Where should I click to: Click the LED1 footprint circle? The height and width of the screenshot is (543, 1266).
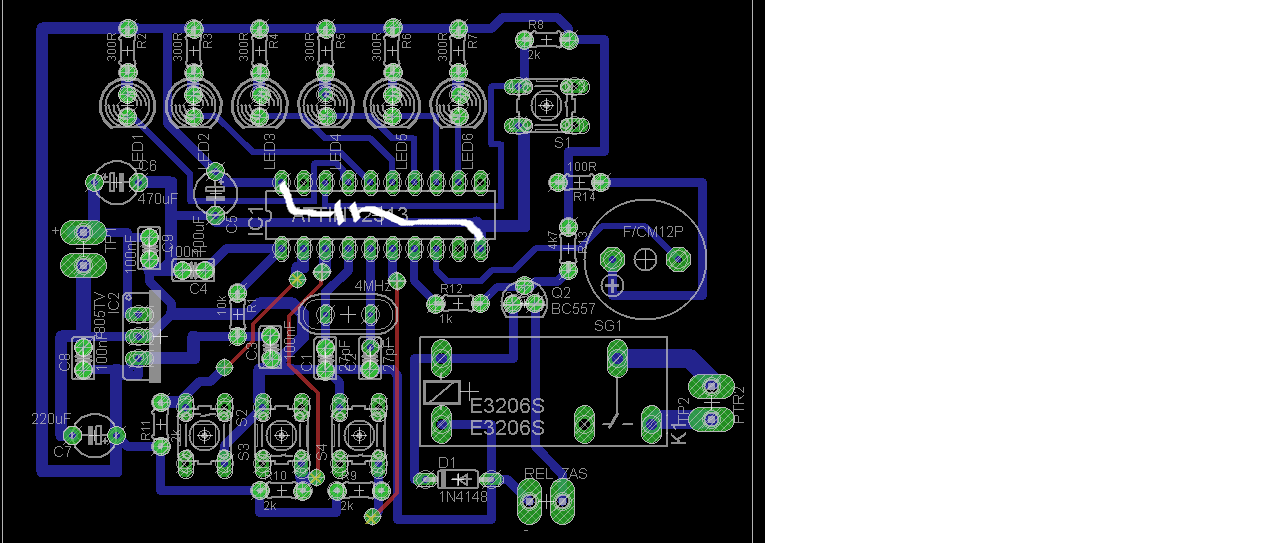(127, 103)
